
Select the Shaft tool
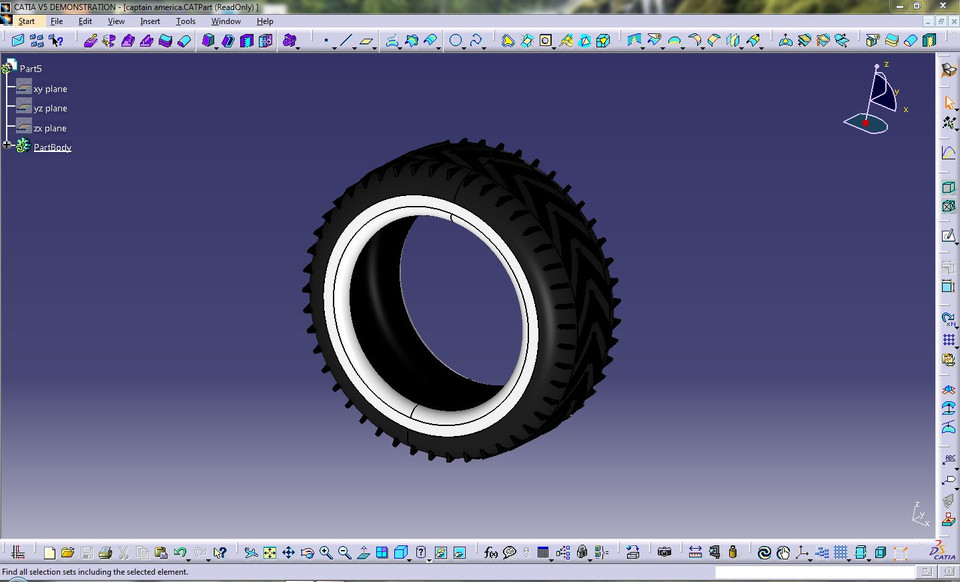[245, 41]
